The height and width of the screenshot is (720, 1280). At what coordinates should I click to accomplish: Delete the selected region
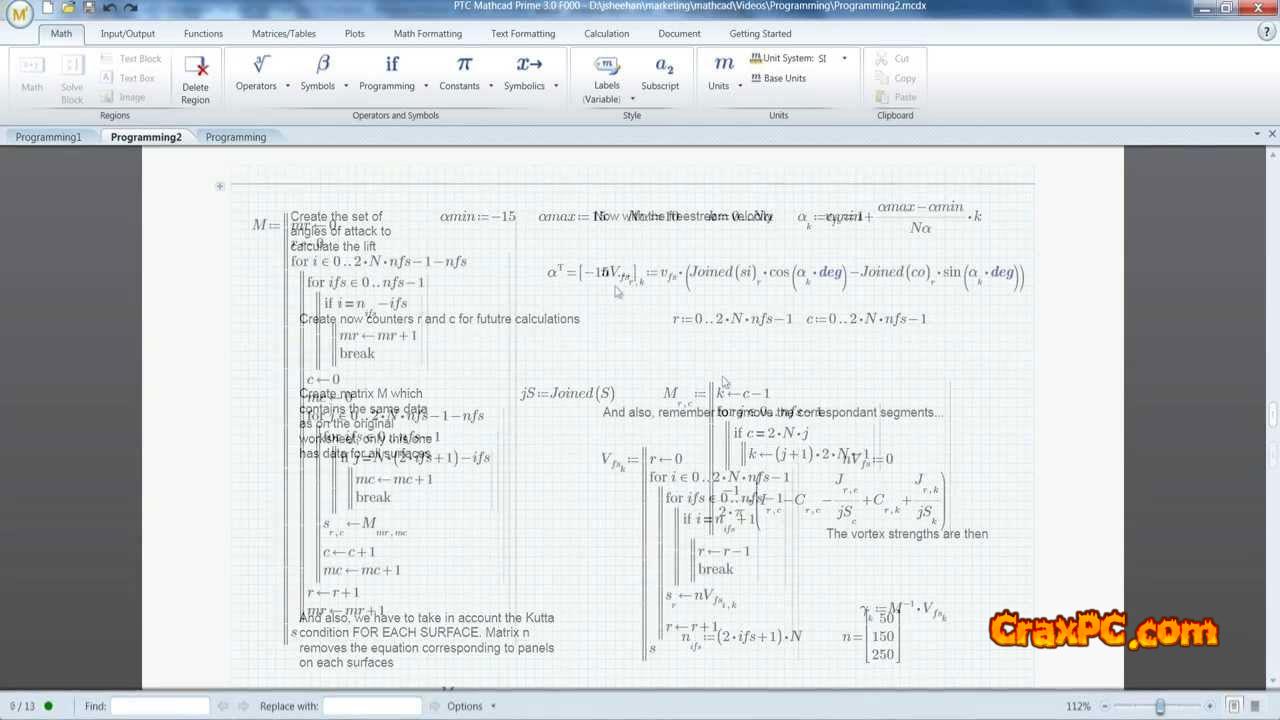(195, 78)
